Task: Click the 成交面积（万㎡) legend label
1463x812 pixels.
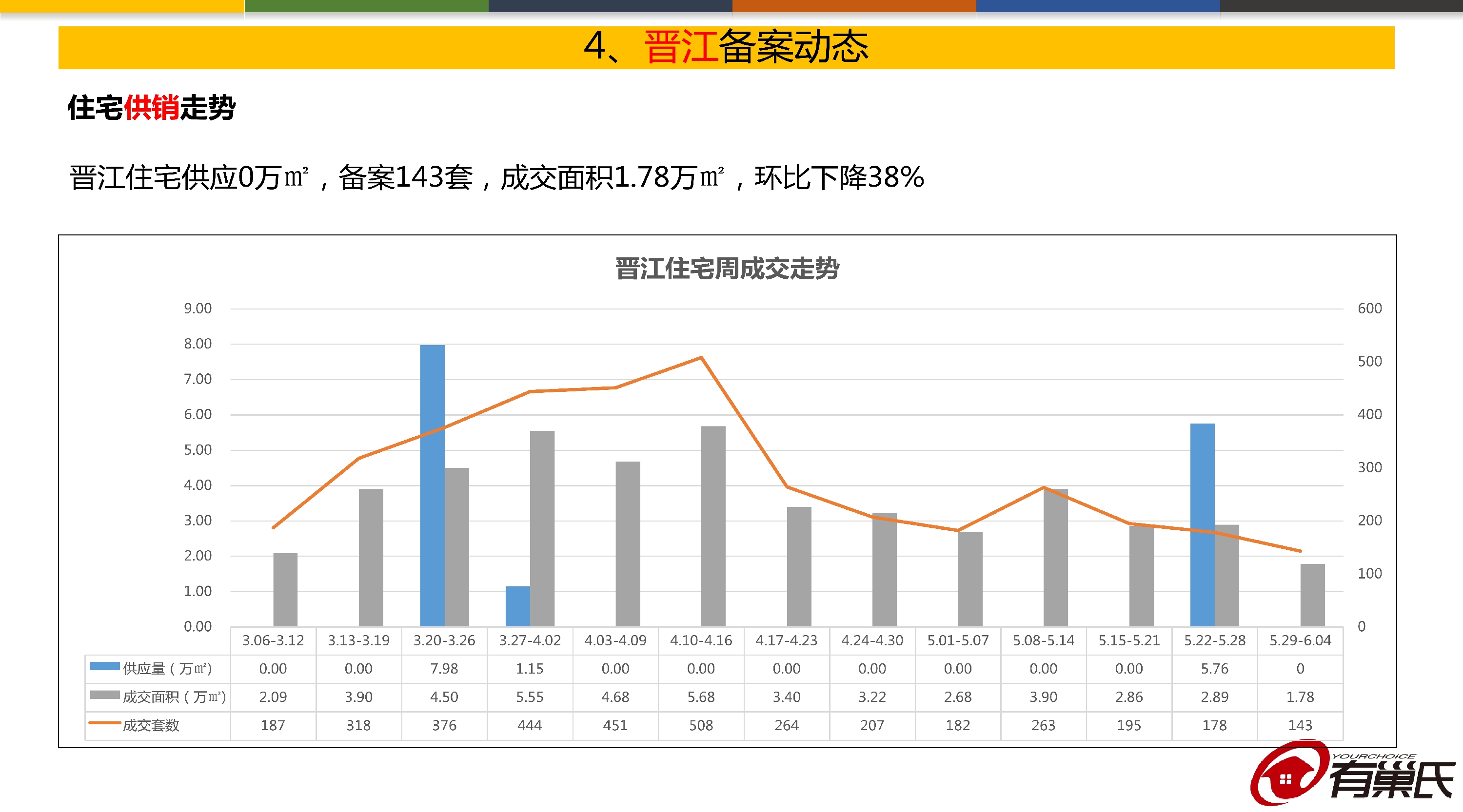Action: click(x=175, y=697)
